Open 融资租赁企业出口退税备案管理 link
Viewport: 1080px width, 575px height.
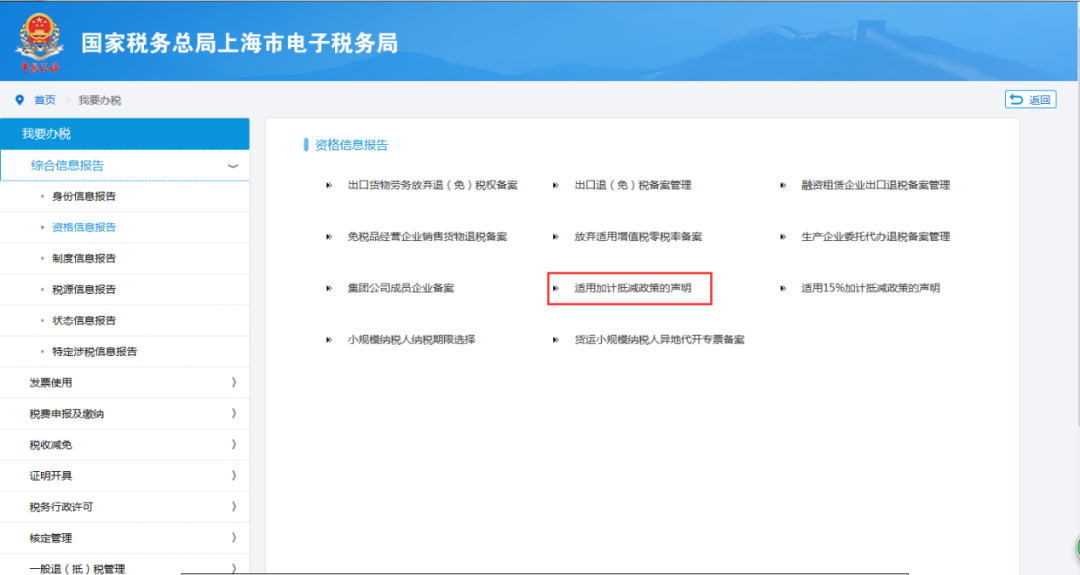pyautogui.click(x=875, y=185)
